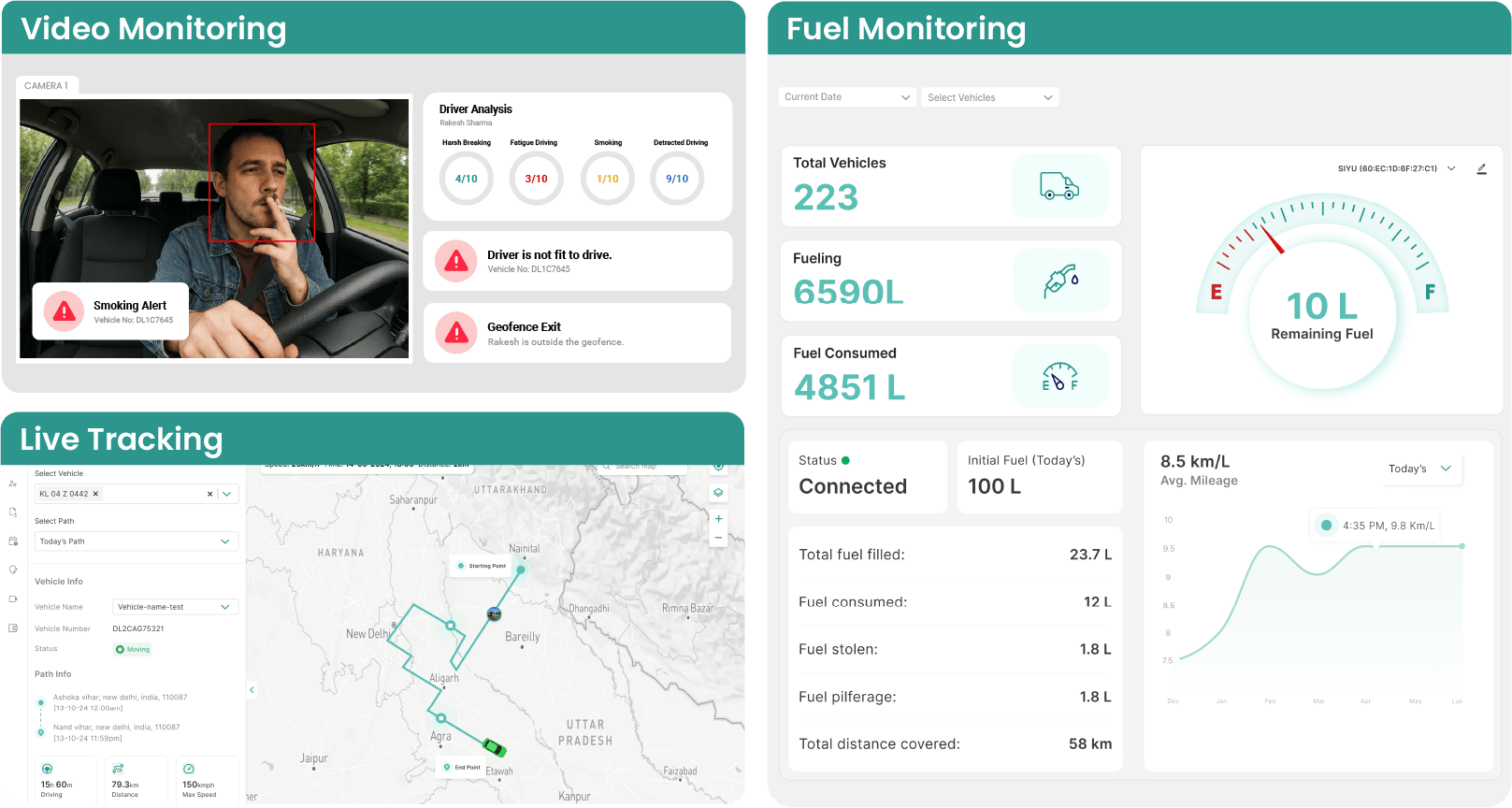Clear the Select Vehicle field
1512x808 pixels.
click(x=209, y=494)
